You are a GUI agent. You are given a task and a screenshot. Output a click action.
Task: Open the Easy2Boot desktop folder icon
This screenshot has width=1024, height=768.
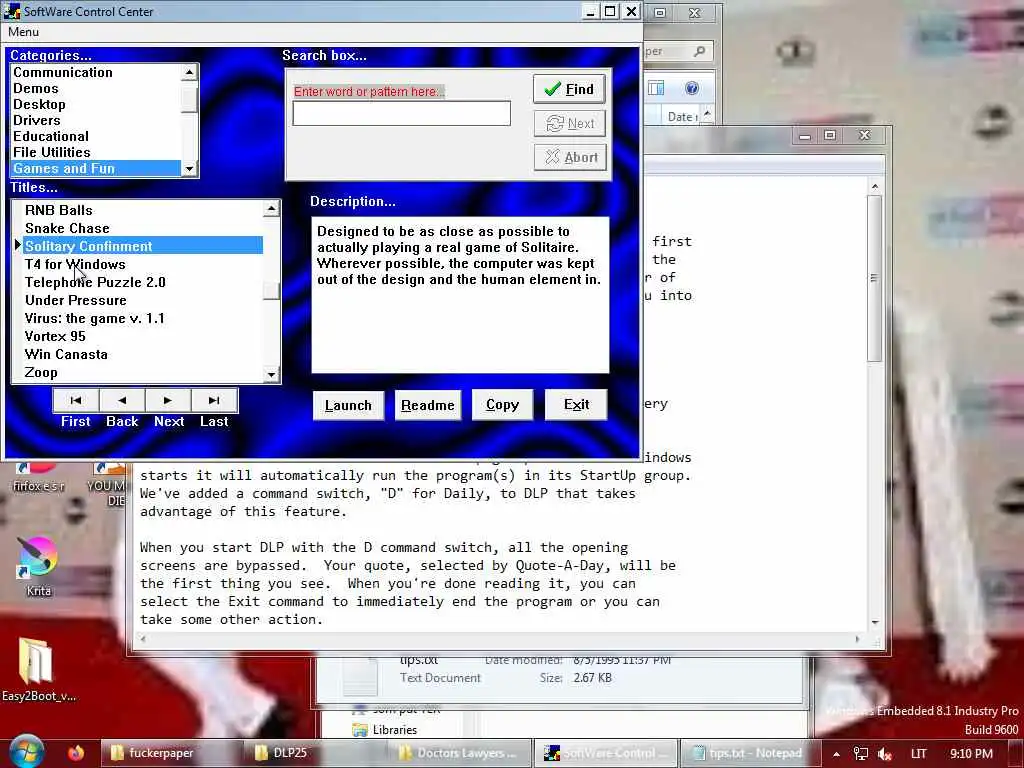click(37, 669)
